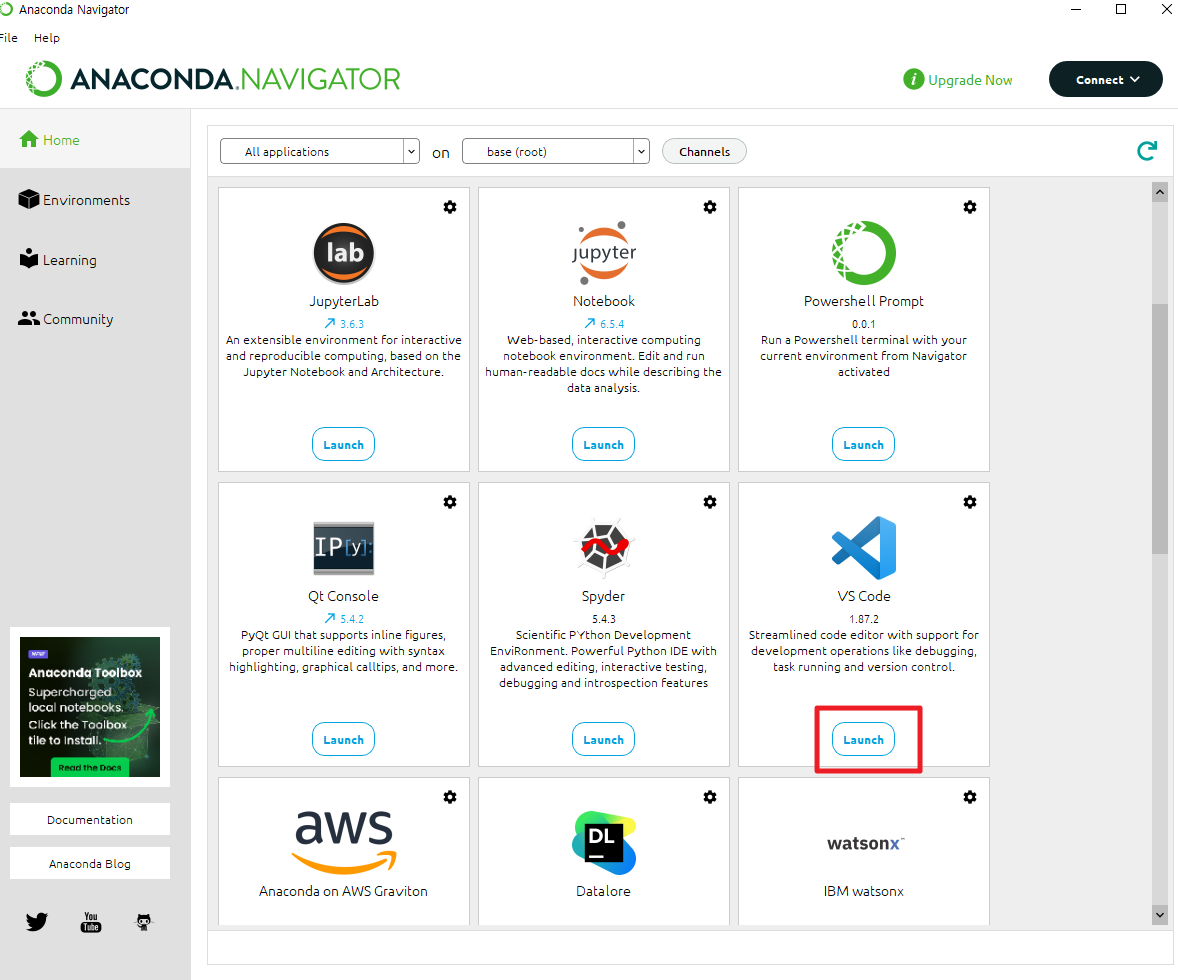Open settings gear on Qt Console tile
Image resolution: width=1178 pixels, height=980 pixels.
pyautogui.click(x=450, y=502)
